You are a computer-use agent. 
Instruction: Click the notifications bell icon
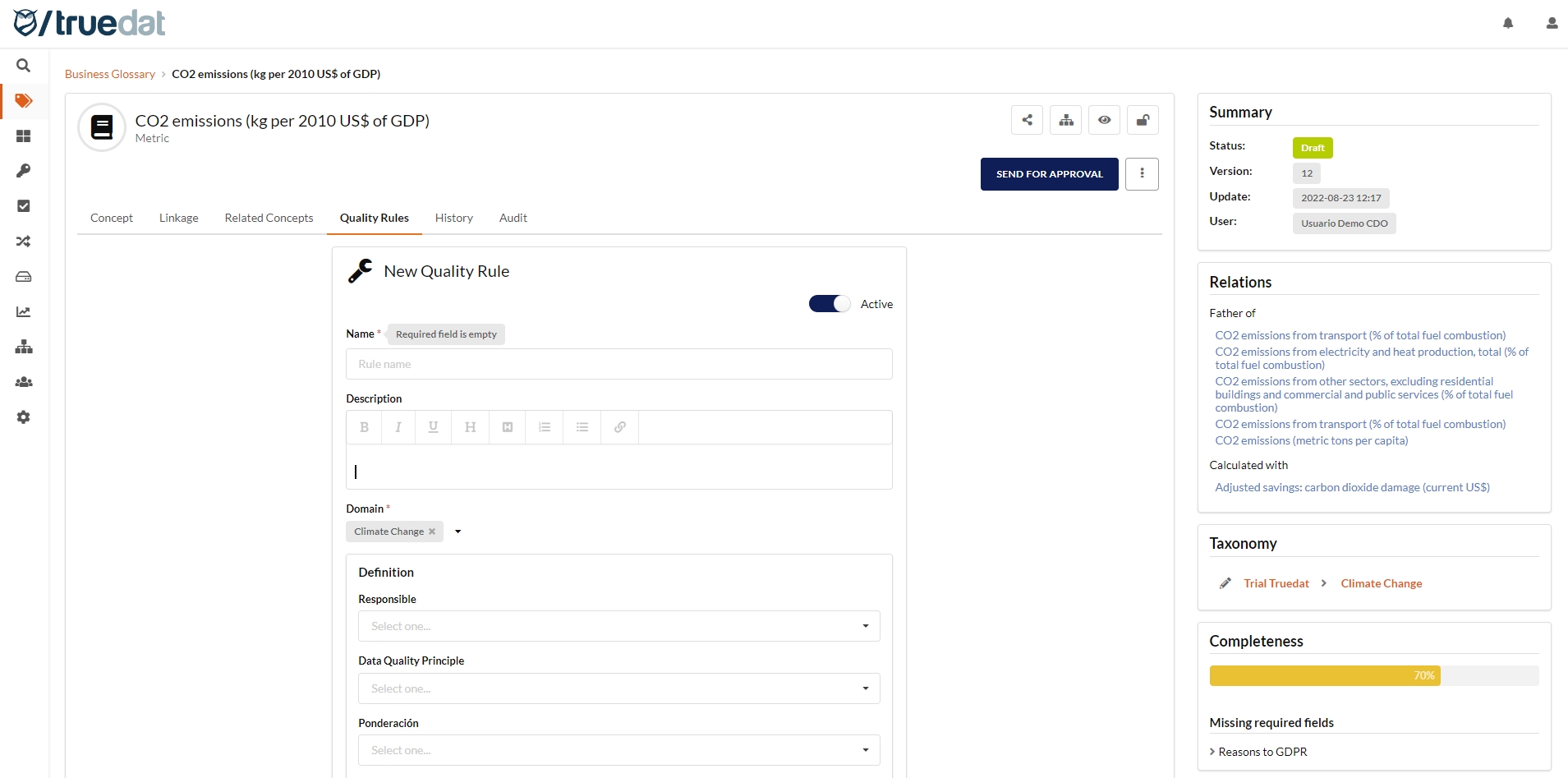pos(1508,23)
